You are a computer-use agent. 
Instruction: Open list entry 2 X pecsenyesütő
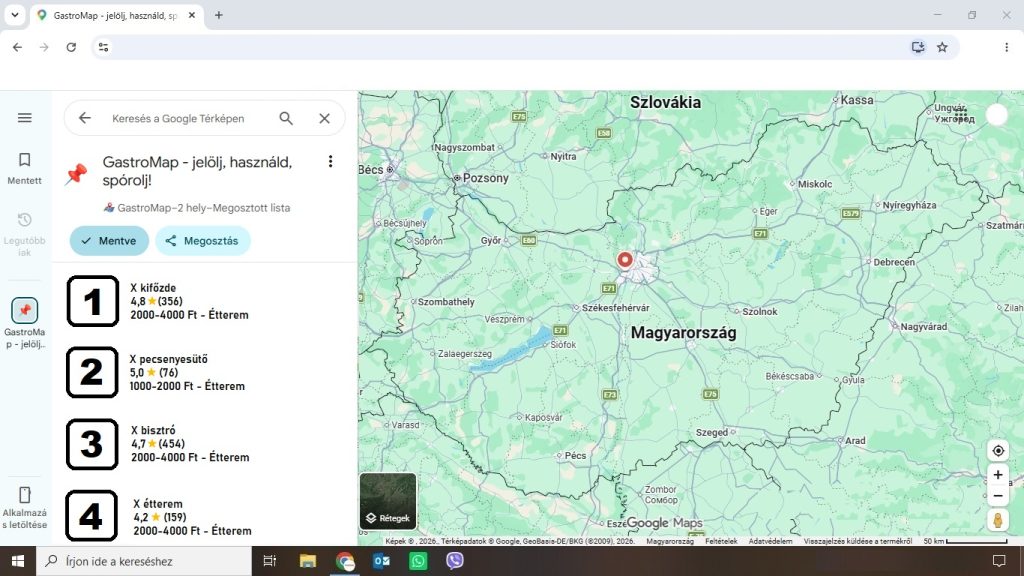(206, 372)
